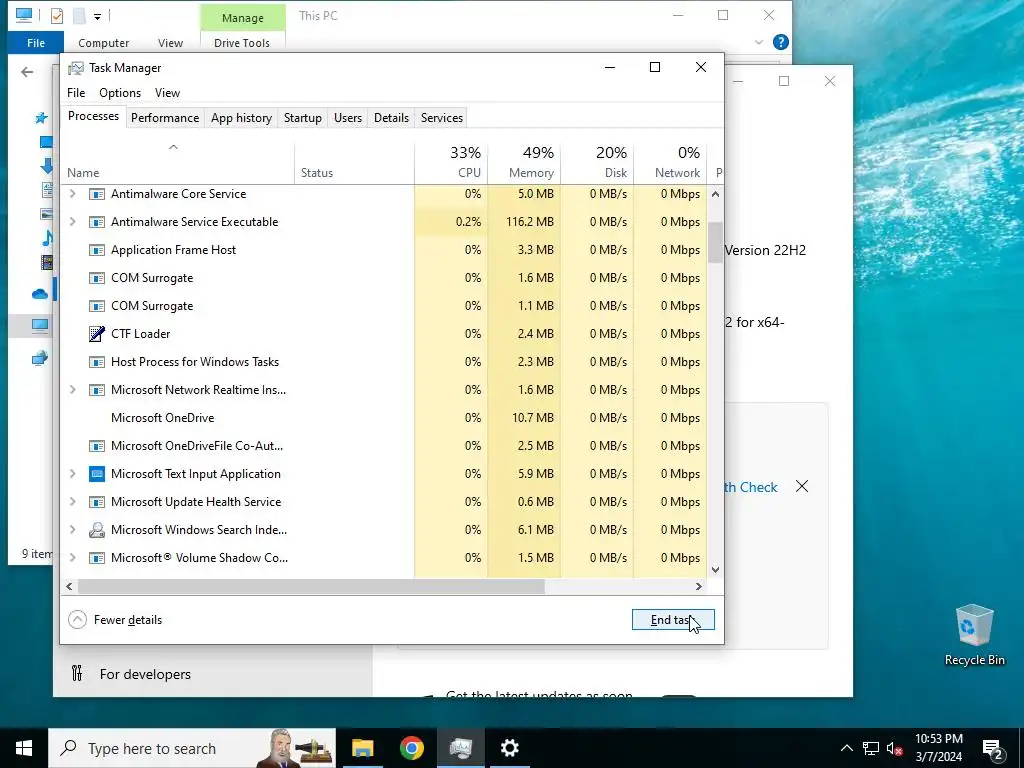Click the vertical scrollbar thumb in process list

click(x=715, y=242)
